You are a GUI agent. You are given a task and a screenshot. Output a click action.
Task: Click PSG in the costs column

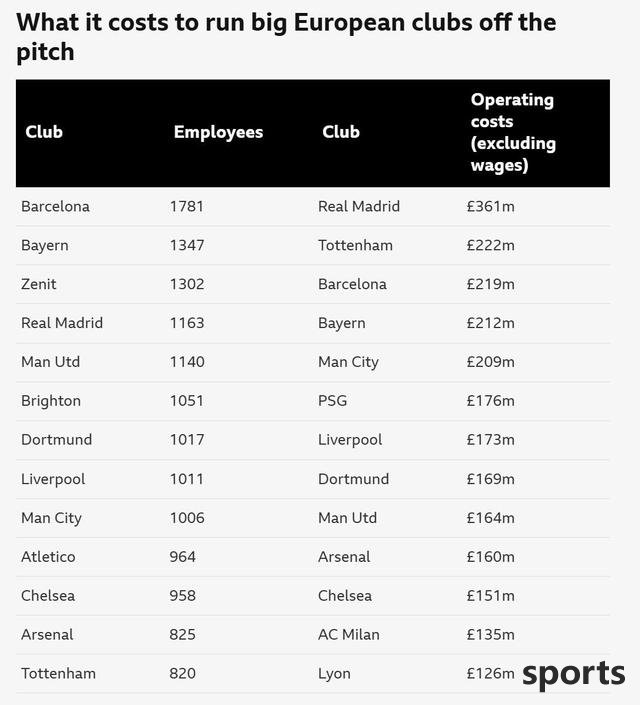click(332, 401)
